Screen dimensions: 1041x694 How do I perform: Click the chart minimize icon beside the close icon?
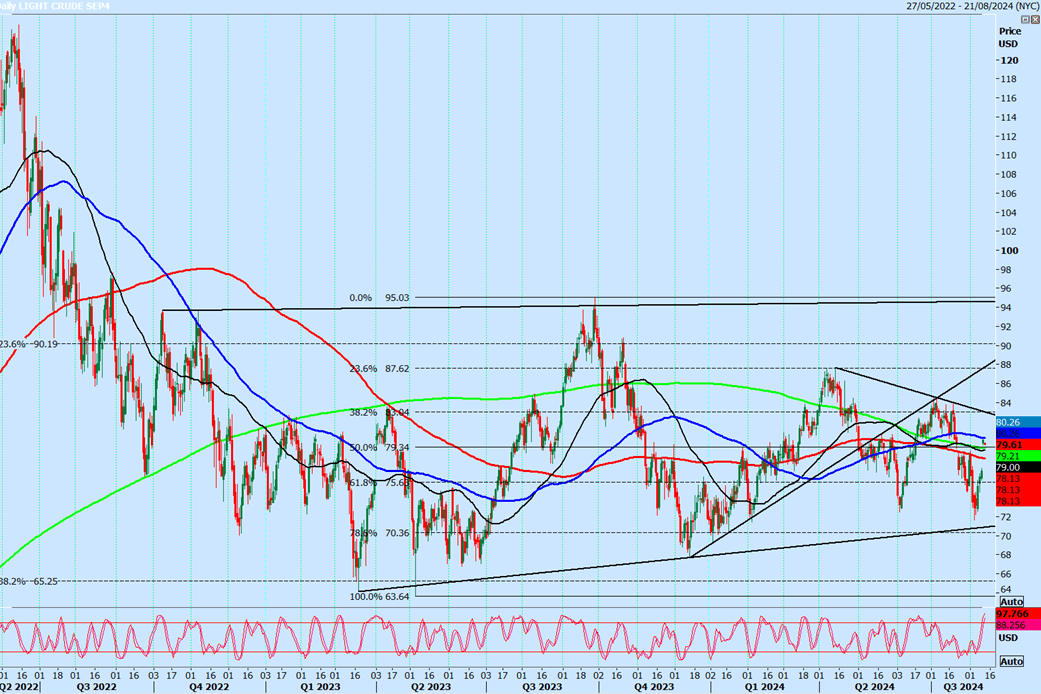tap(1025, 19)
